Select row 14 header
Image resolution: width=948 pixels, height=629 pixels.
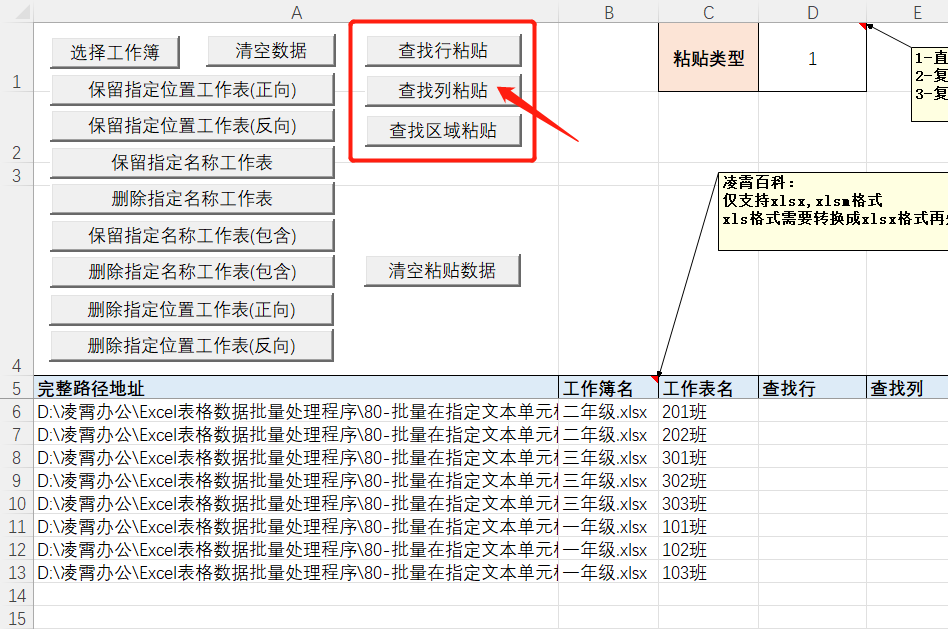coord(16,595)
